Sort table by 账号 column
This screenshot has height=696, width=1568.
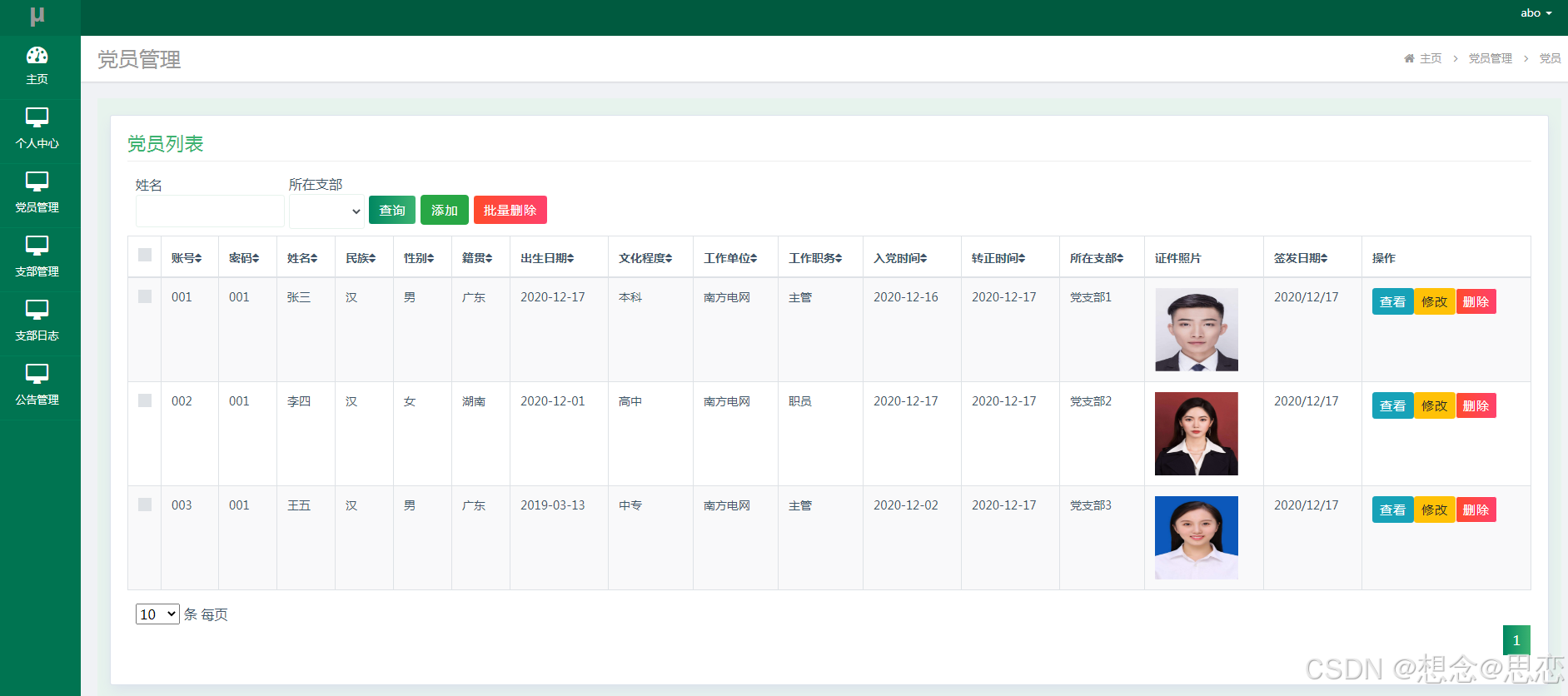click(x=187, y=258)
